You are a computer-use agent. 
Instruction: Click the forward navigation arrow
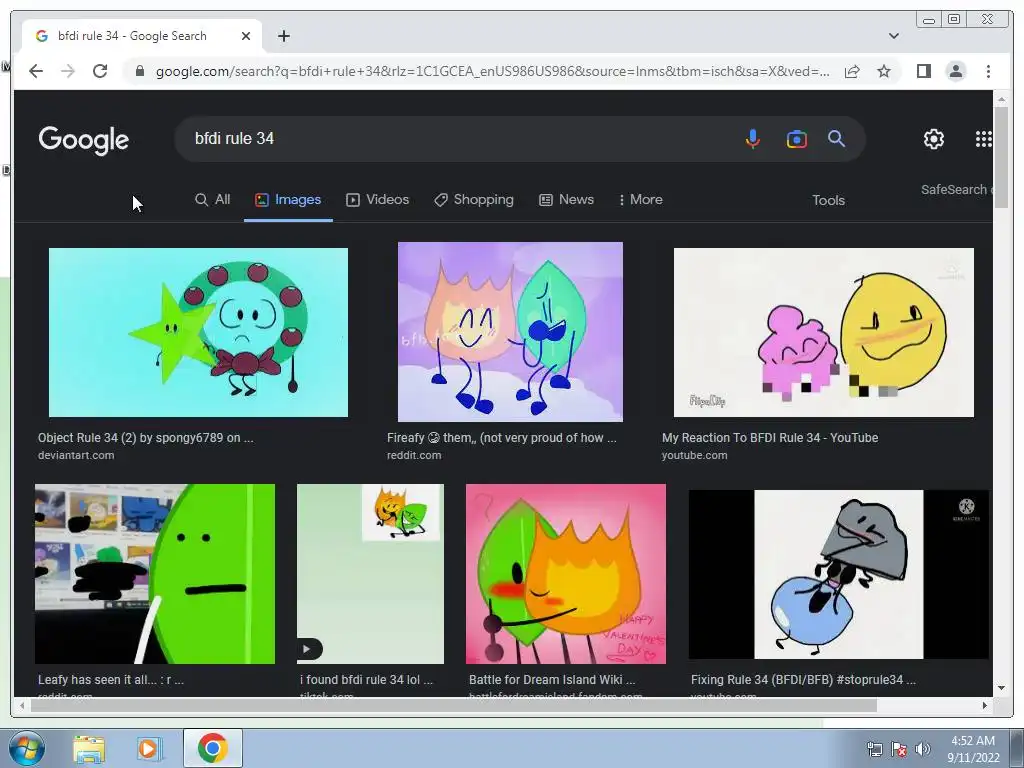(68, 71)
